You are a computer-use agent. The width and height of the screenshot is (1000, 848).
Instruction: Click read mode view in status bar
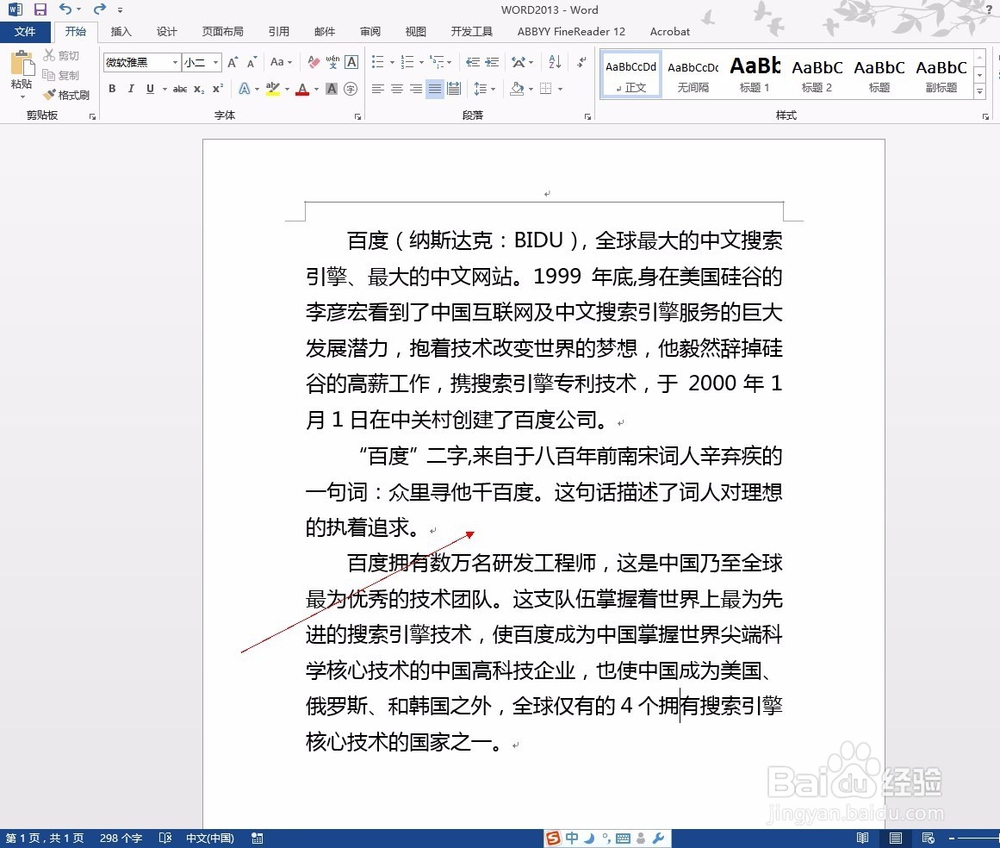(862, 838)
